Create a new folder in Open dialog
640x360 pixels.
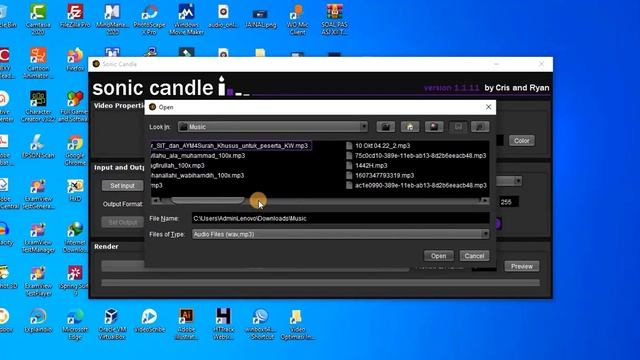(434, 127)
